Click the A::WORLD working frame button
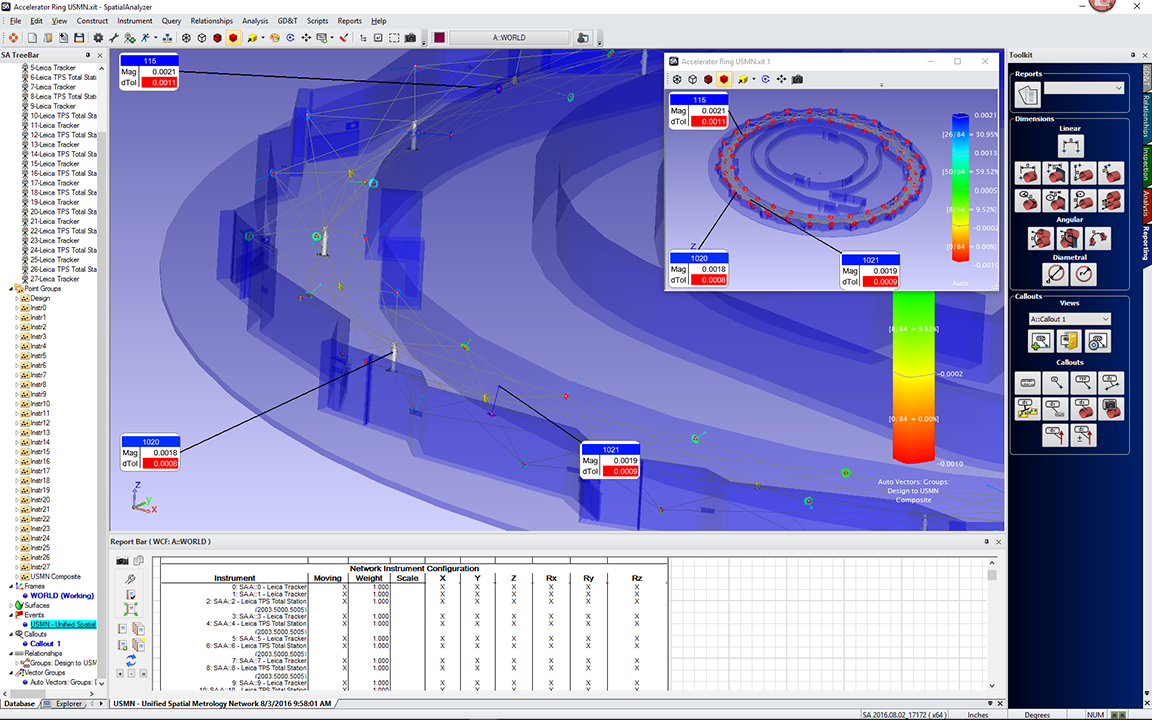Viewport: 1152px width, 720px height. [x=509, y=38]
